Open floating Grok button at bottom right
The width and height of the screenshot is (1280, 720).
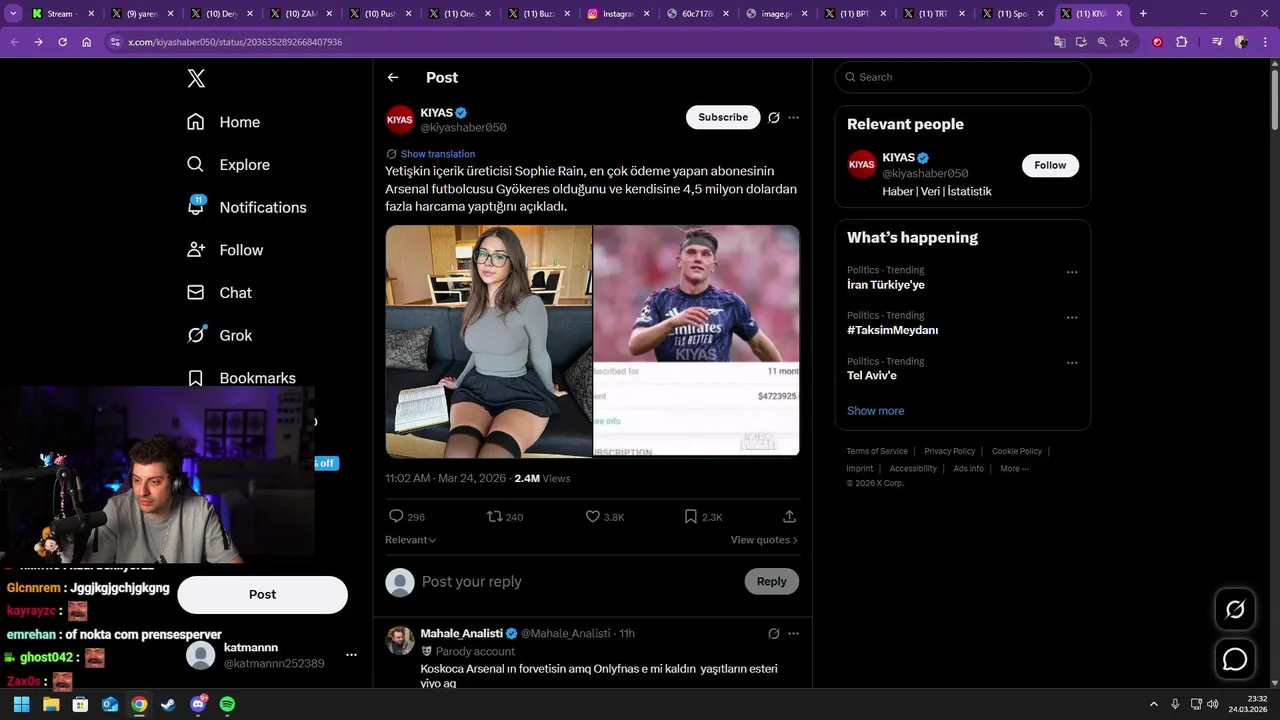pyautogui.click(x=1235, y=609)
